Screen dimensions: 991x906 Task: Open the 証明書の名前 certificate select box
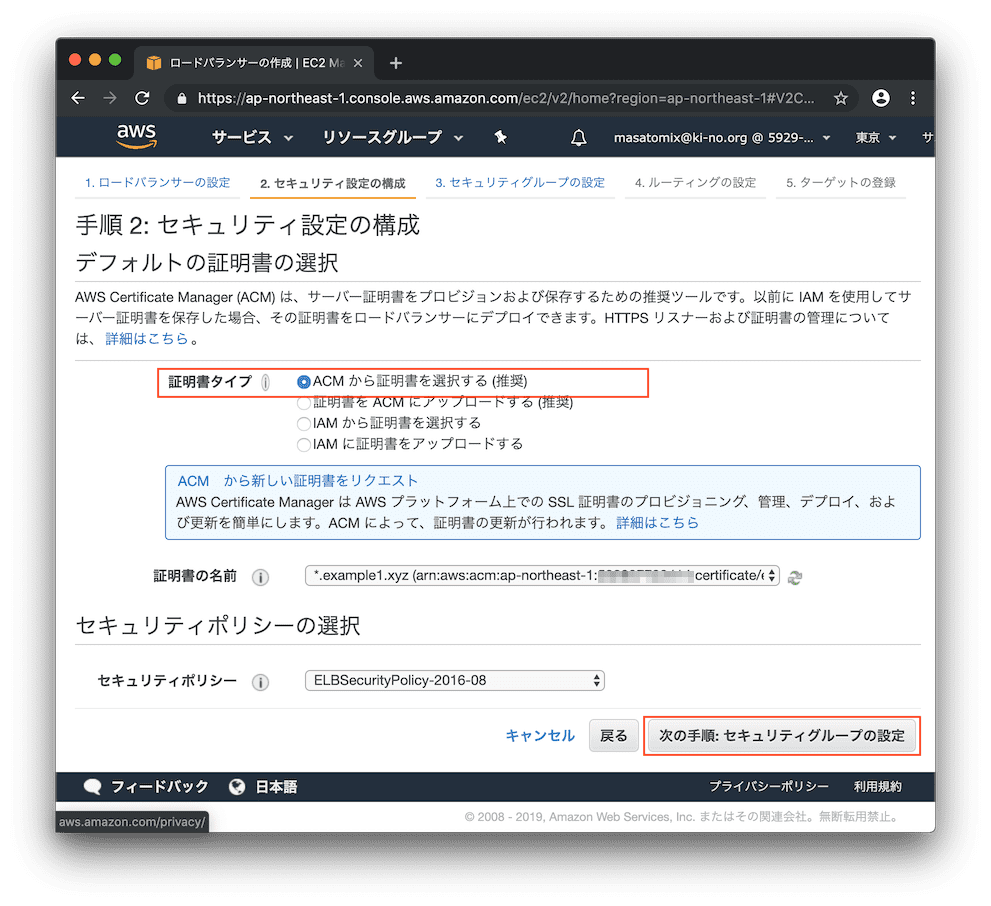pyautogui.click(x=542, y=576)
